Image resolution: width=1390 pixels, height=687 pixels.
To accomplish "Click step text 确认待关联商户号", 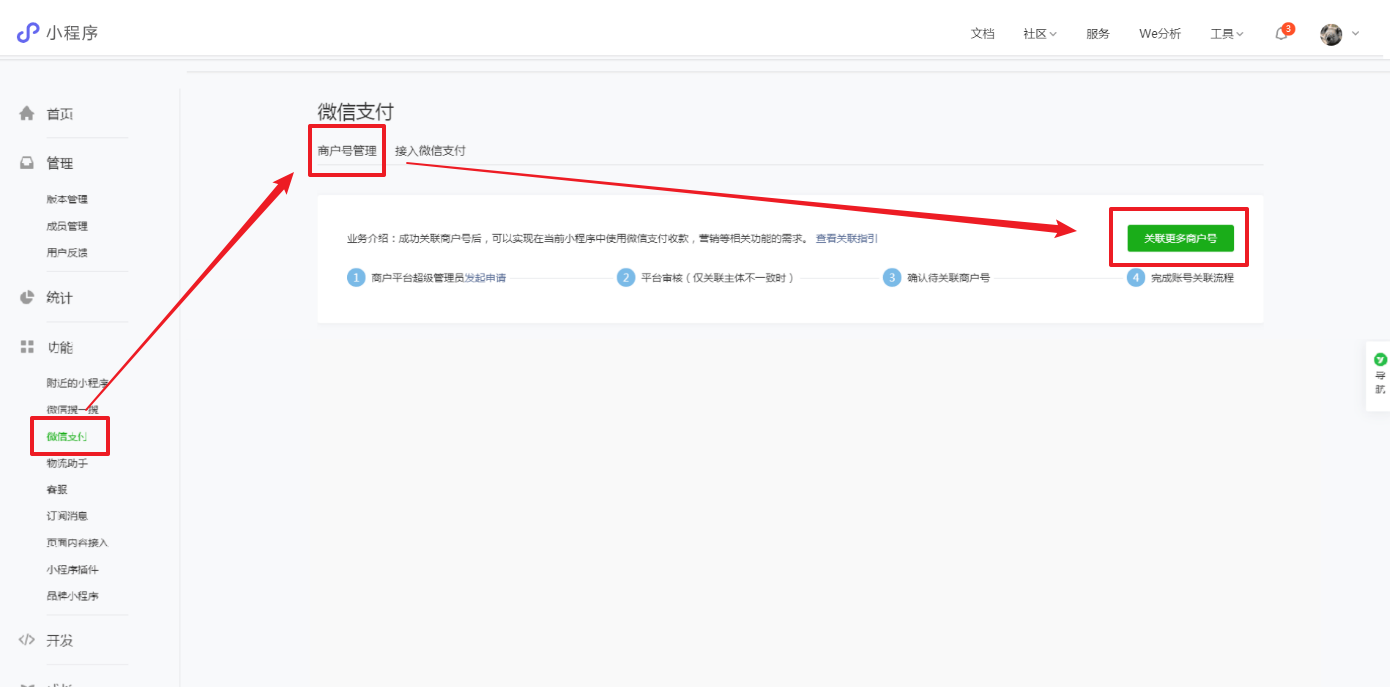I will pyautogui.click(x=948, y=278).
